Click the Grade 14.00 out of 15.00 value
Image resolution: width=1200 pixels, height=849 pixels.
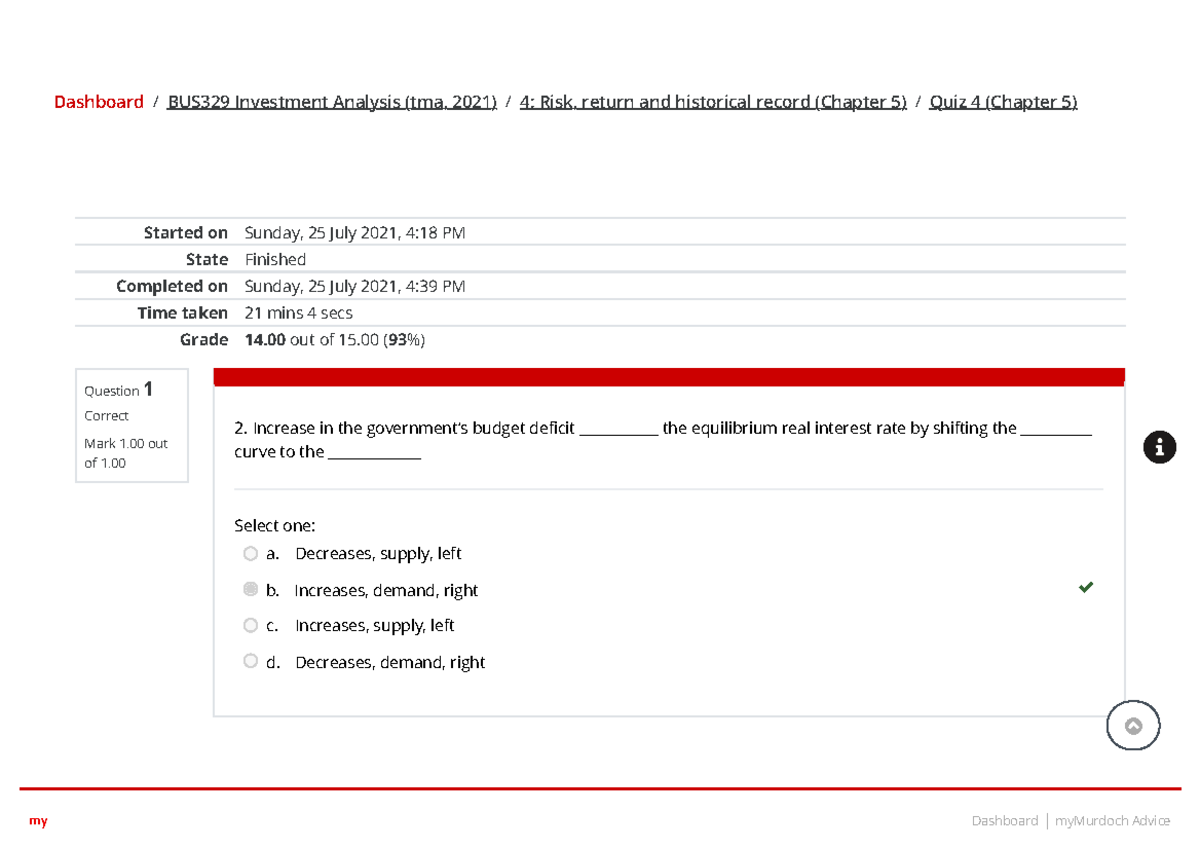pyautogui.click(x=334, y=340)
